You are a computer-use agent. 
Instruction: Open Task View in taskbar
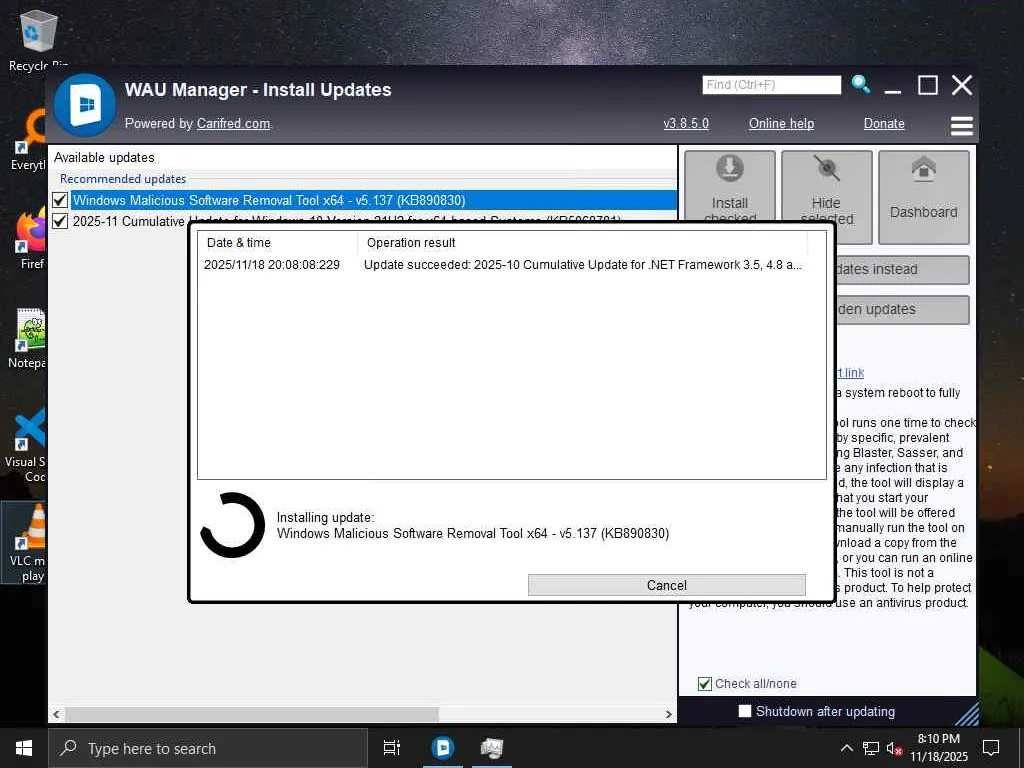click(x=392, y=748)
